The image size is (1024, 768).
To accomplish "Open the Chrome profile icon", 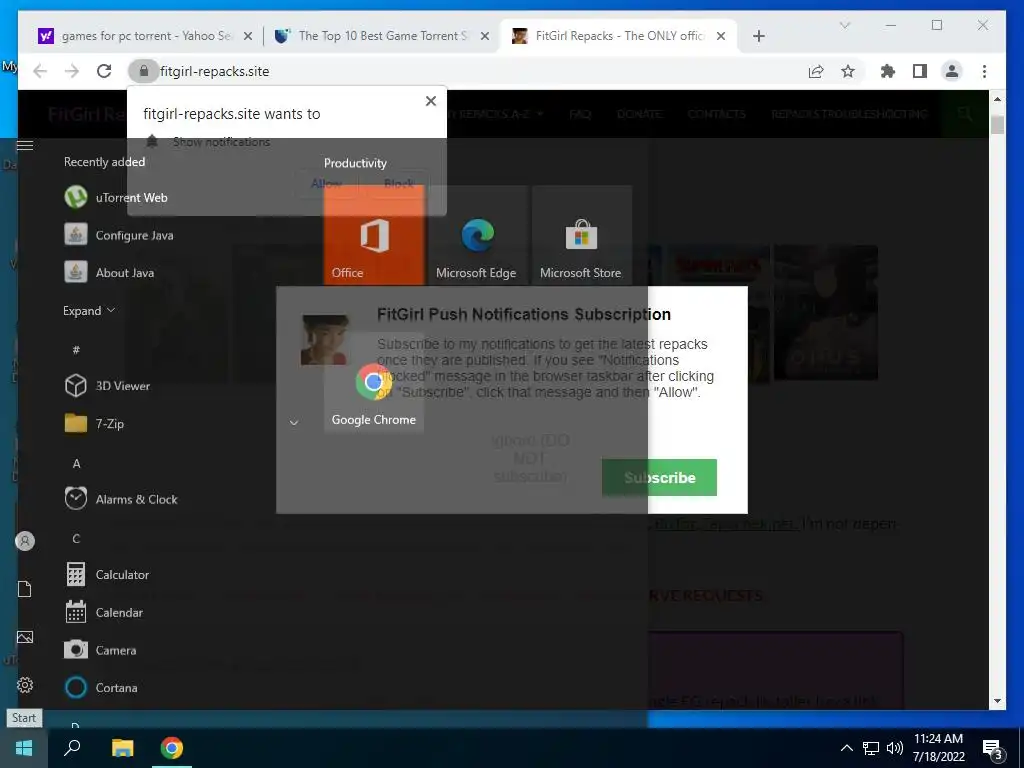I will click(x=952, y=71).
